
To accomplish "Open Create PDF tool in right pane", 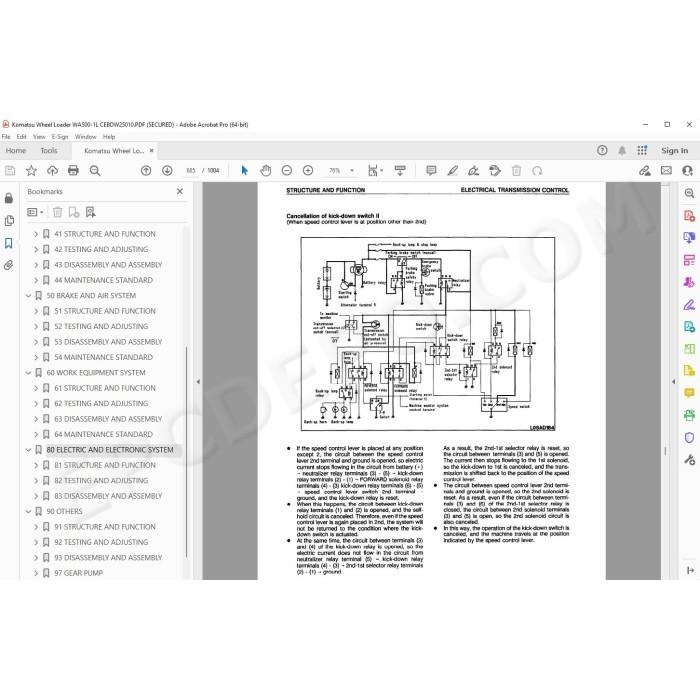I will 689,216.
